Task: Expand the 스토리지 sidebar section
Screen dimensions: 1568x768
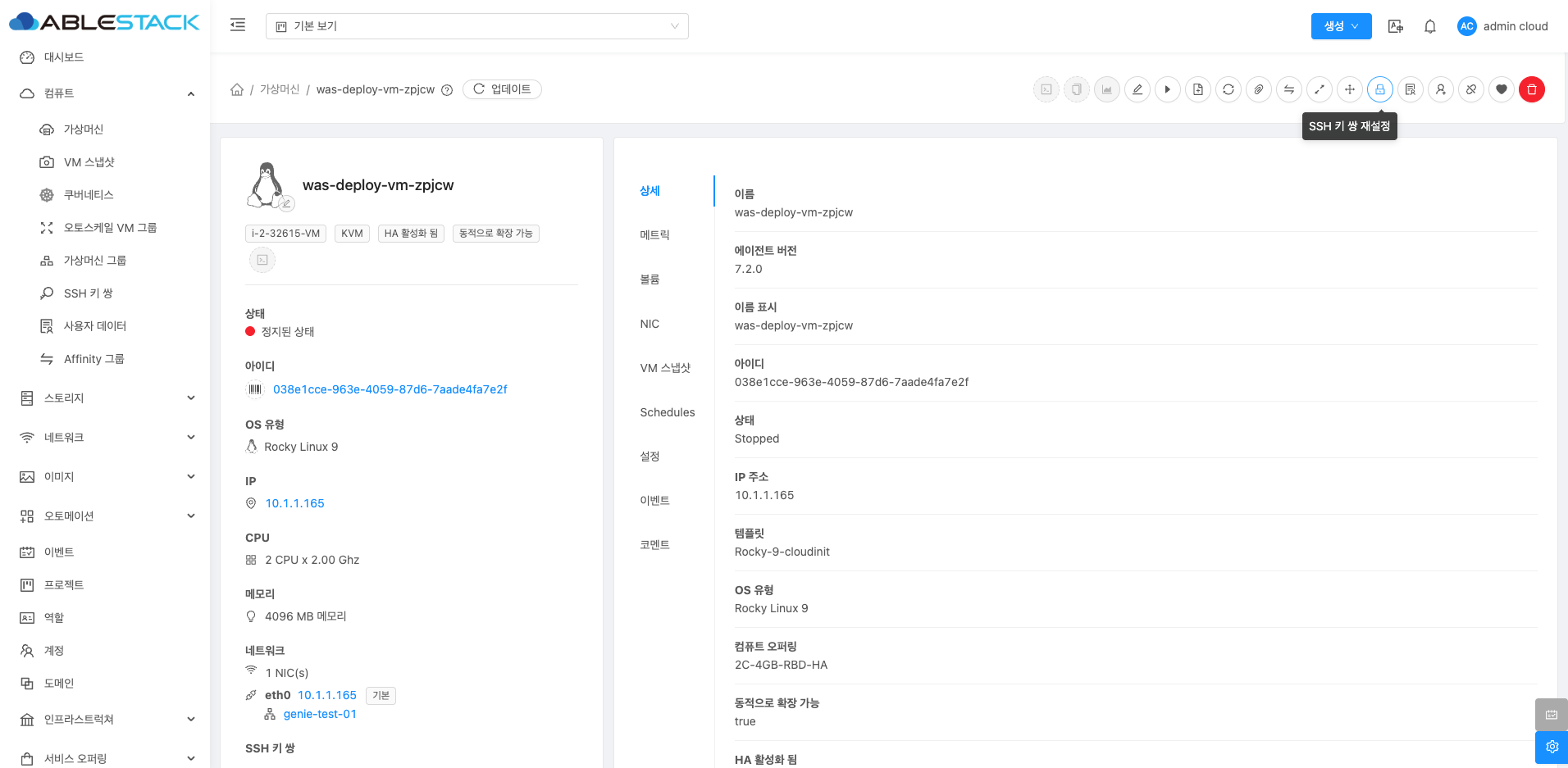Action: coord(190,398)
